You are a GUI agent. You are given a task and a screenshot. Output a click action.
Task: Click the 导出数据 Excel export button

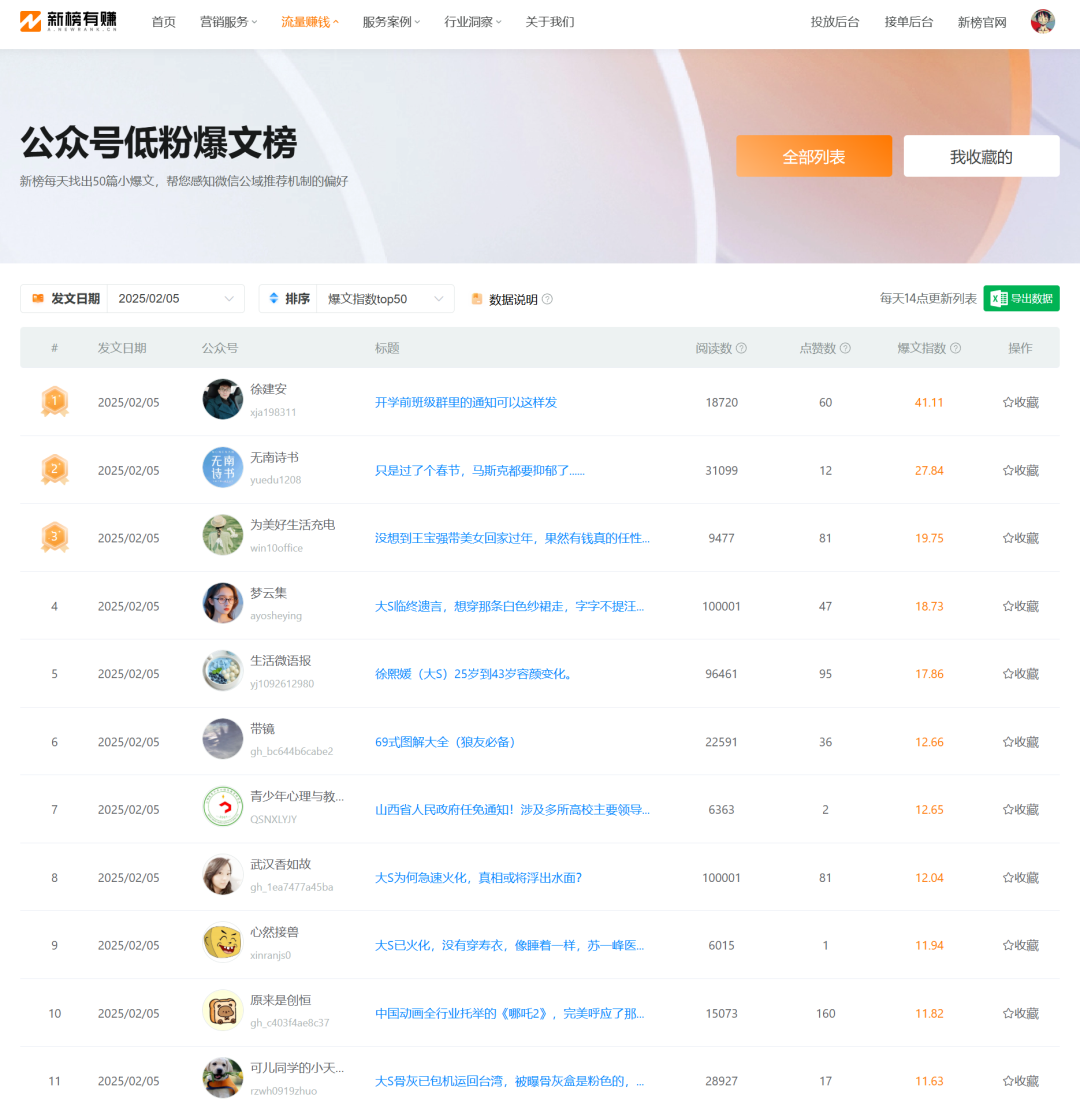[x=1021, y=298]
